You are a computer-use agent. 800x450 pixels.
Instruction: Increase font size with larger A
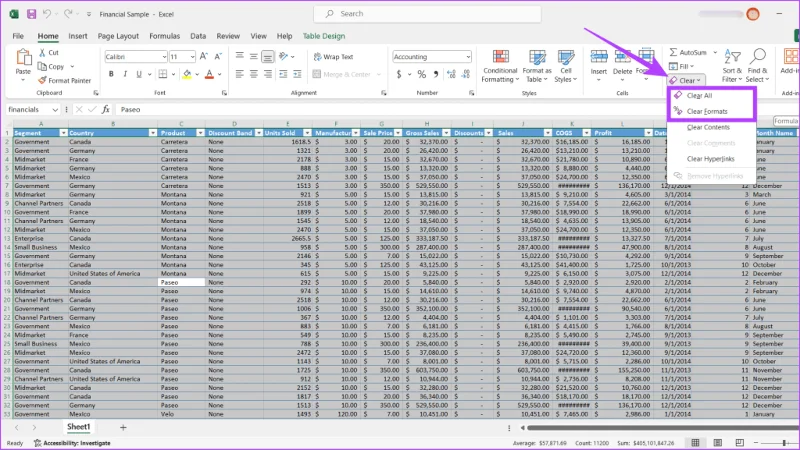pos(204,56)
